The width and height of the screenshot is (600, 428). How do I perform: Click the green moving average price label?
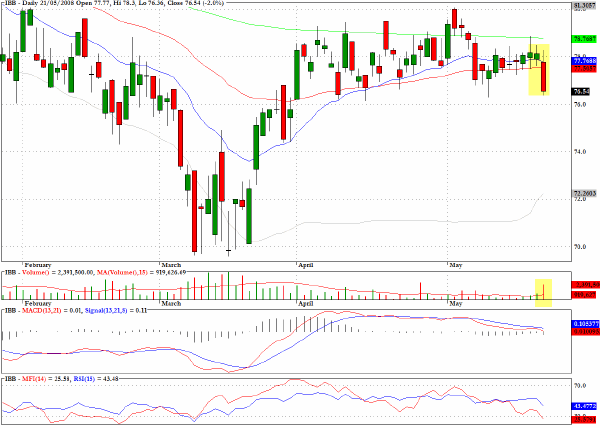pos(584,39)
